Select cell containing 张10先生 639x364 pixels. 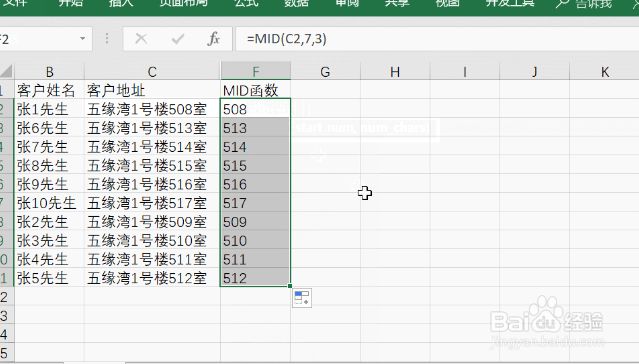49,203
